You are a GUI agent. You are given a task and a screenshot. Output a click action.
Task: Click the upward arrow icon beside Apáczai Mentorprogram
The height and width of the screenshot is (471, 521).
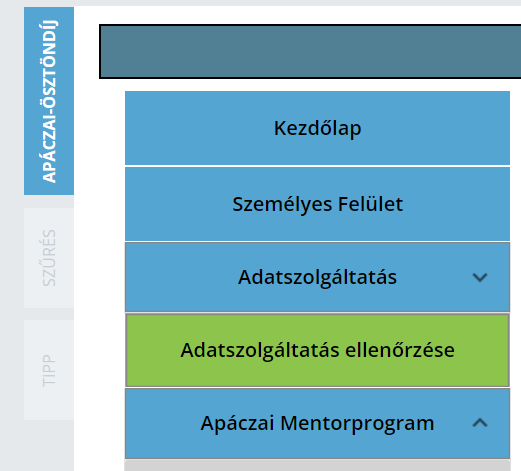(480, 423)
